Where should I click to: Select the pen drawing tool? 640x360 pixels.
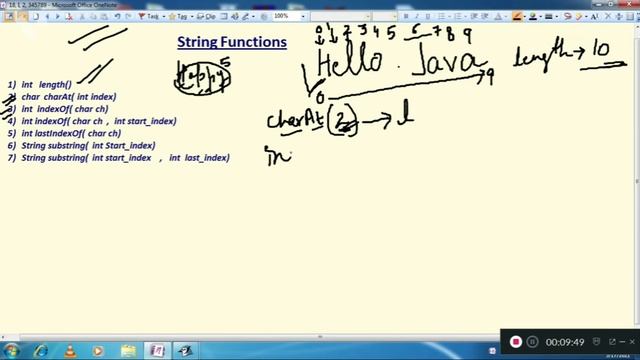(245, 16)
